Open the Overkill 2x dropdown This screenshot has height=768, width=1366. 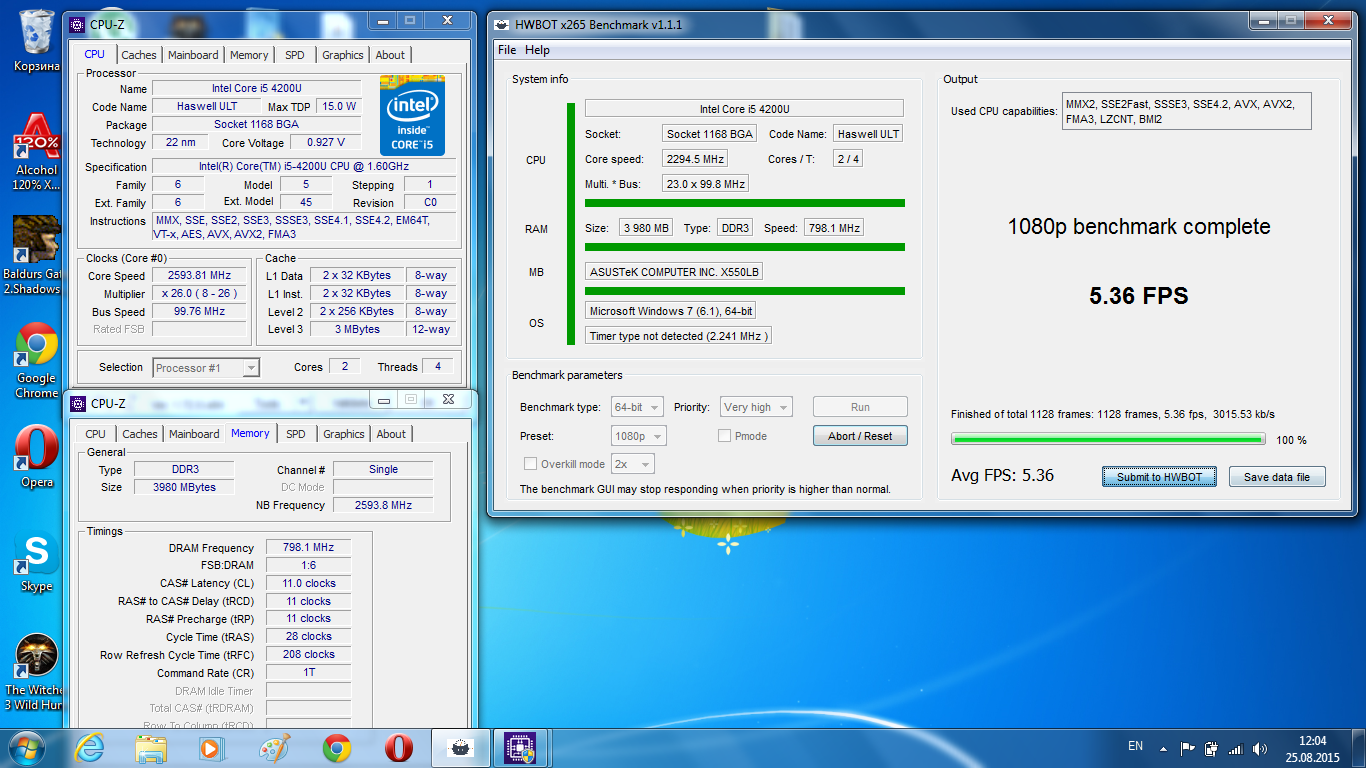633,464
